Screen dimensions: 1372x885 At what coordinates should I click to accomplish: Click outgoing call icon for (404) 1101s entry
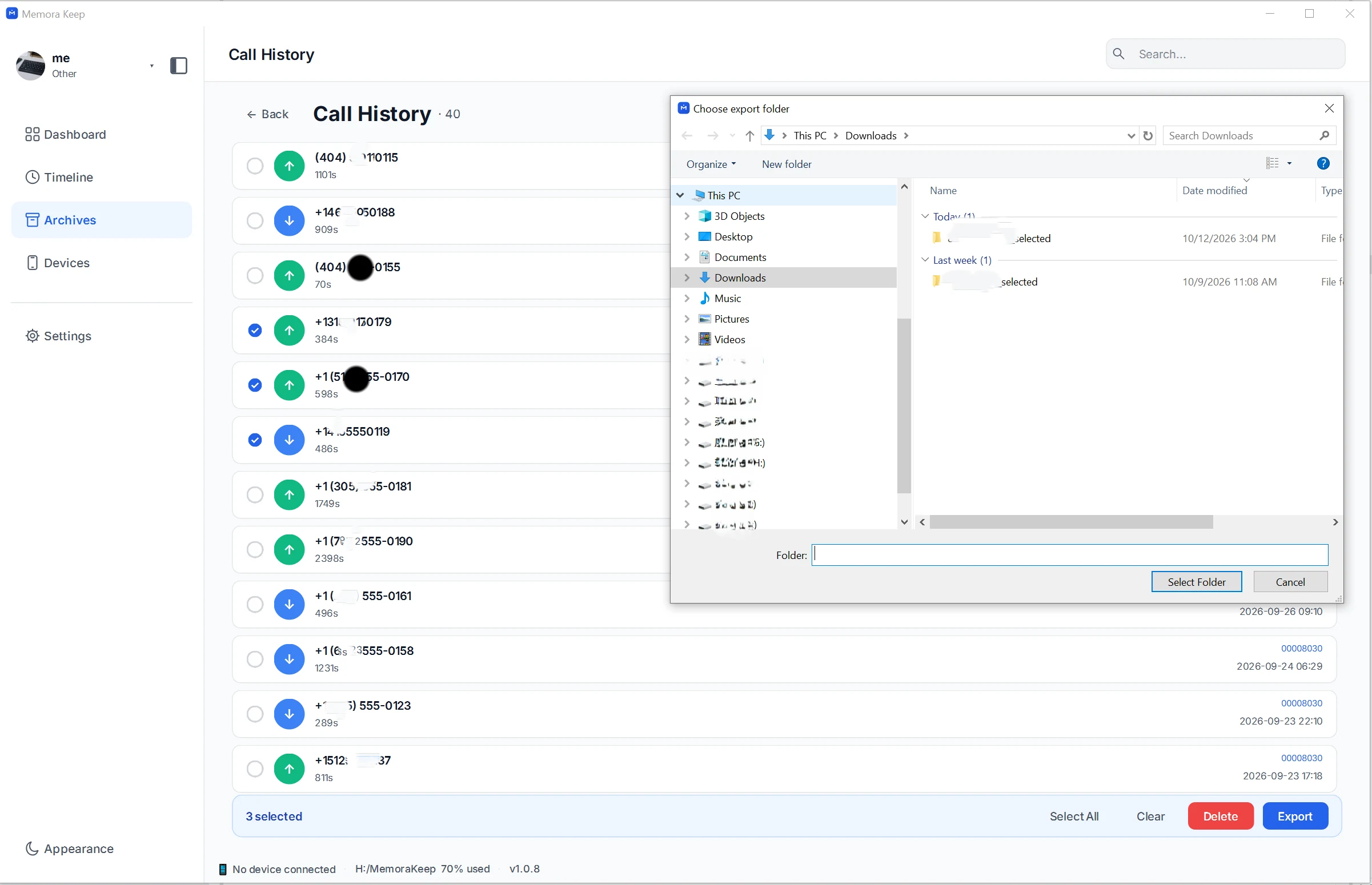click(289, 166)
